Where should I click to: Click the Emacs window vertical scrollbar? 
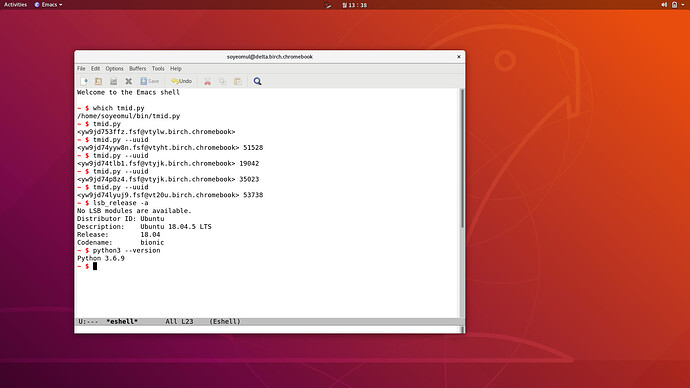[462, 202]
